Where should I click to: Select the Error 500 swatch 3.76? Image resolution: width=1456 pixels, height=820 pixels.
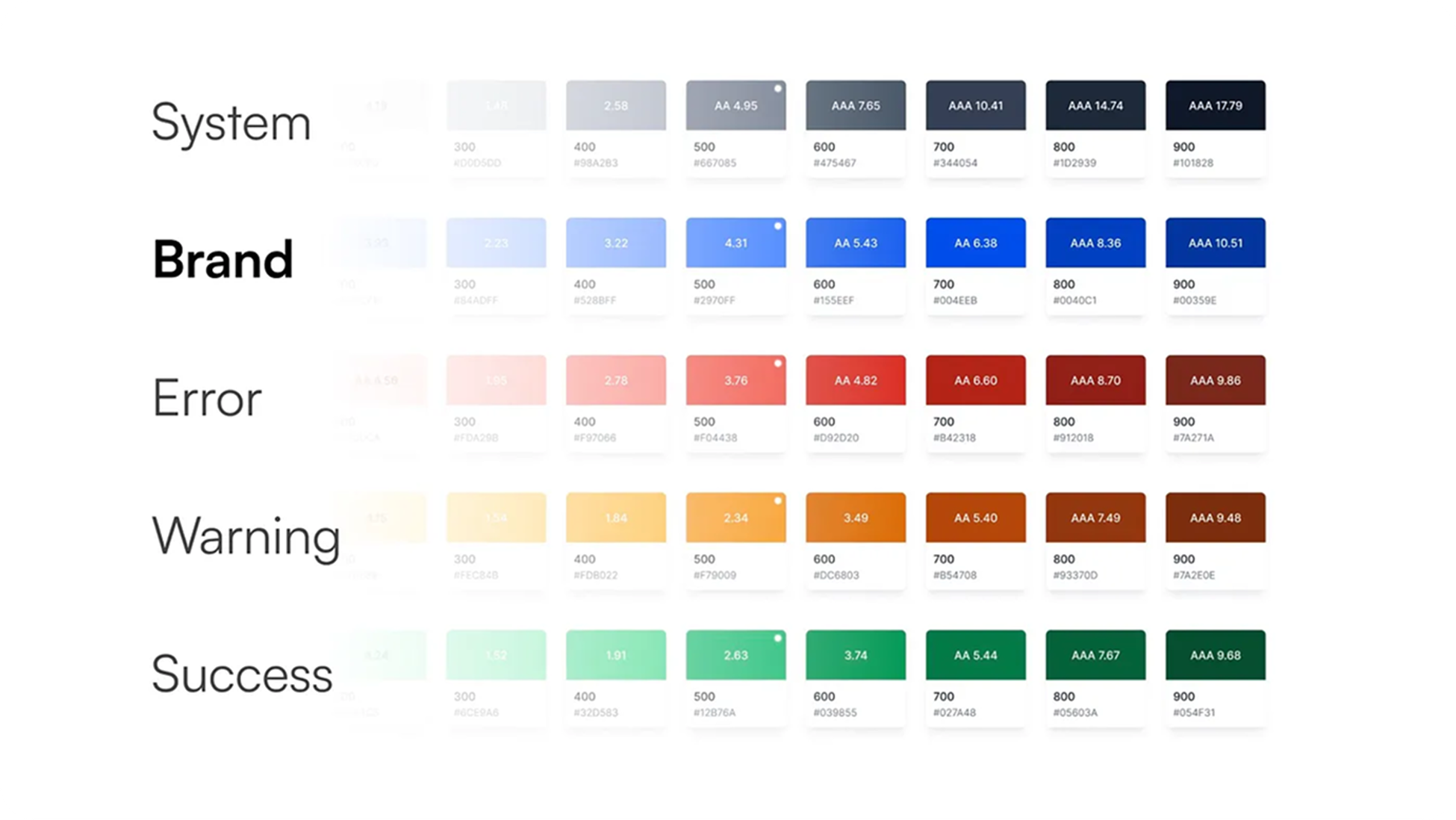click(735, 380)
